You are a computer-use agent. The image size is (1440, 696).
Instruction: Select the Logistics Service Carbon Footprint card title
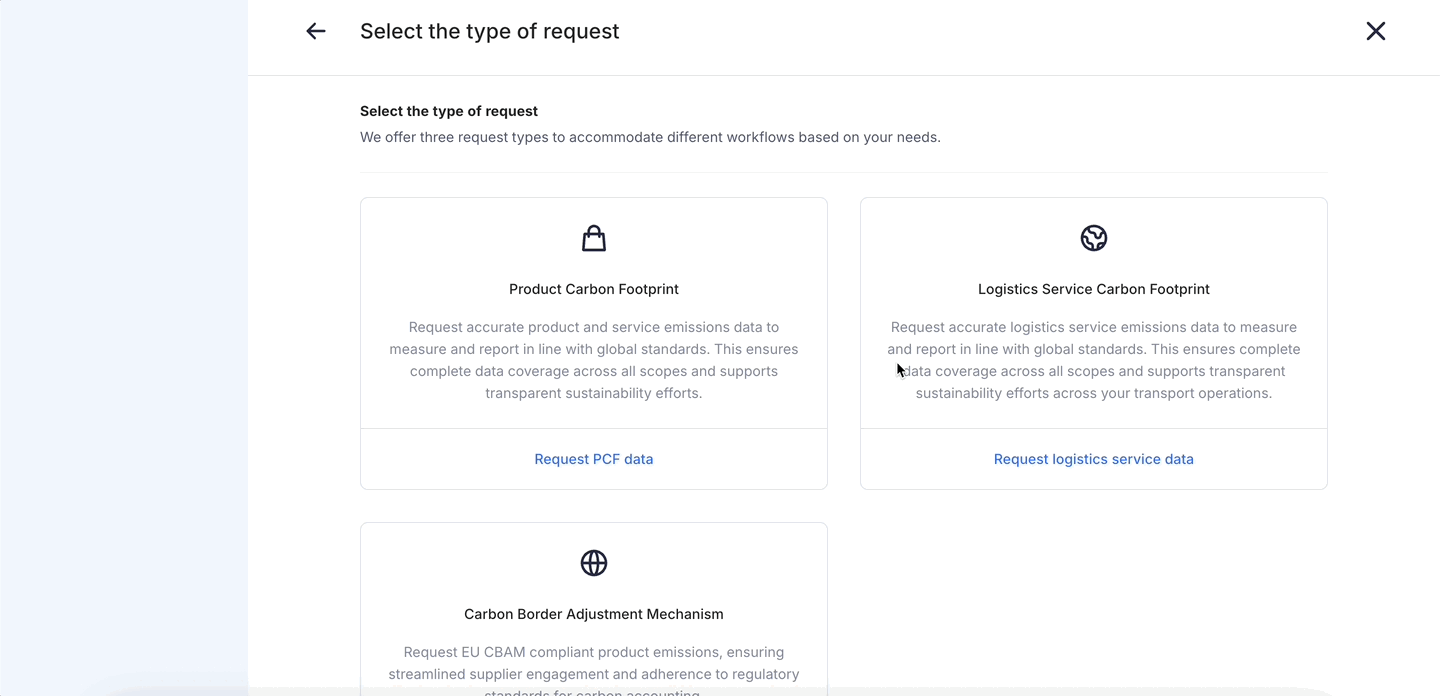[1094, 289]
